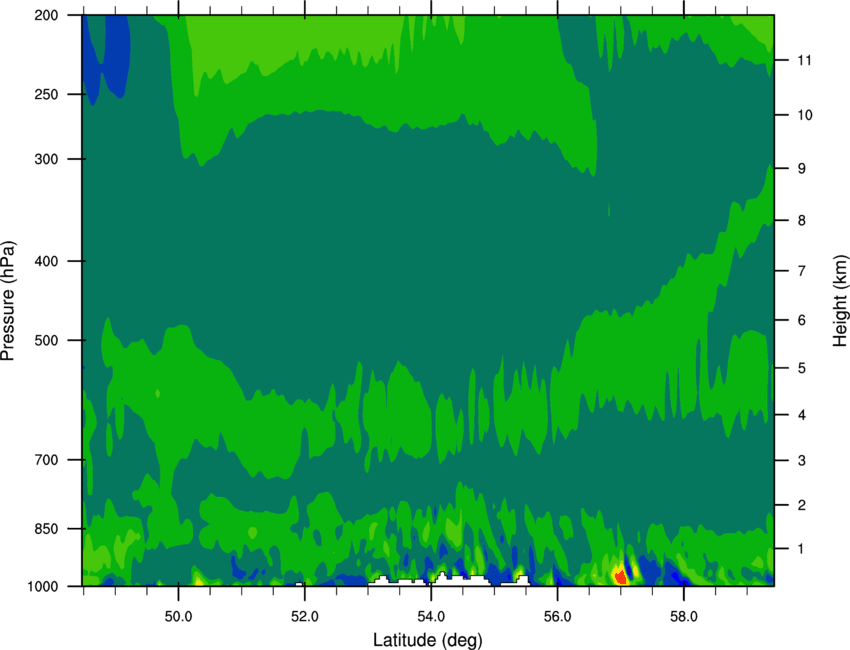Click the 'Latitude (deg)' axis title
This screenshot has width=850, height=650.
pyautogui.click(x=427, y=640)
